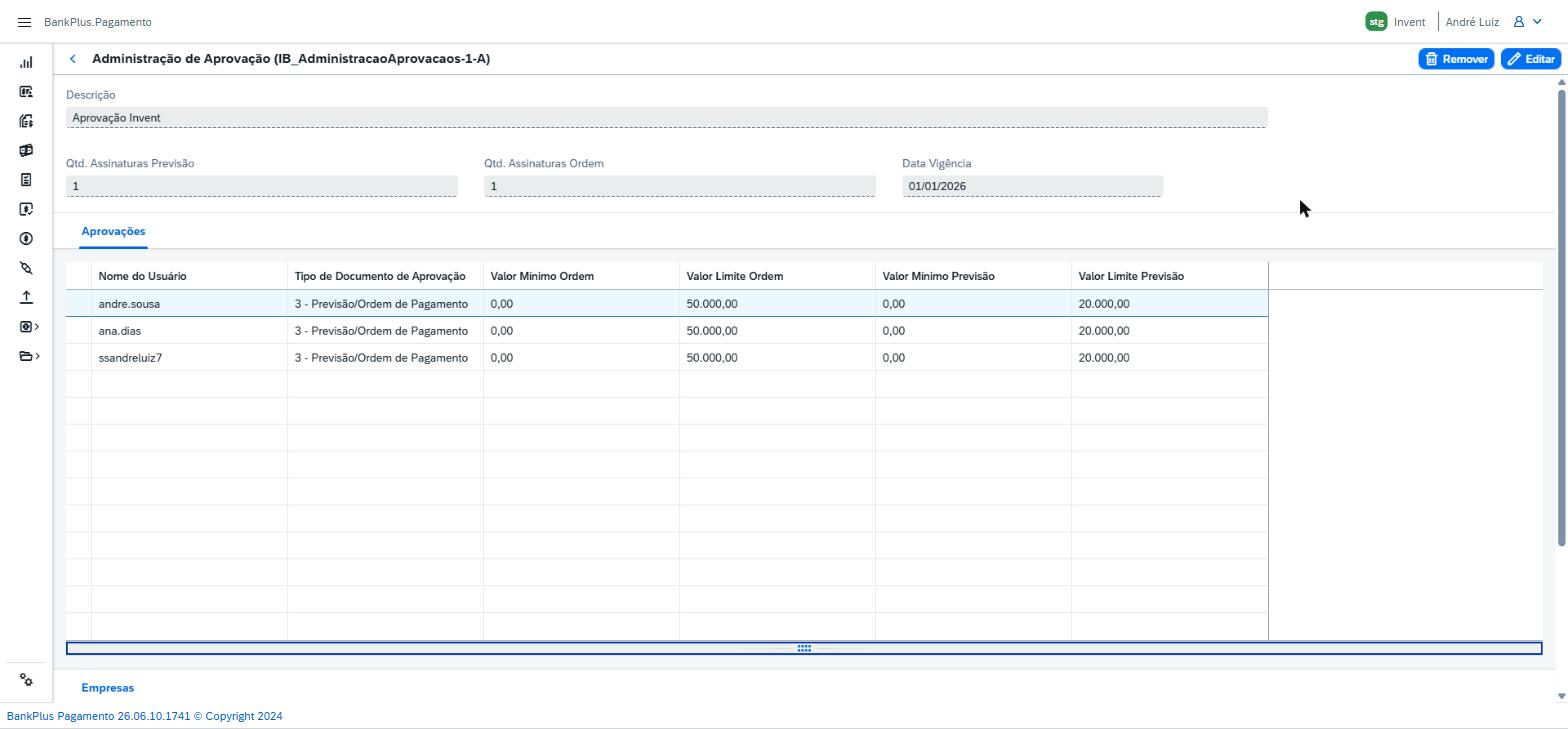1568x729 pixels.
Task: Open the bar chart dashboard sidebar icon
Action: pyautogui.click(x=26, y=62)
